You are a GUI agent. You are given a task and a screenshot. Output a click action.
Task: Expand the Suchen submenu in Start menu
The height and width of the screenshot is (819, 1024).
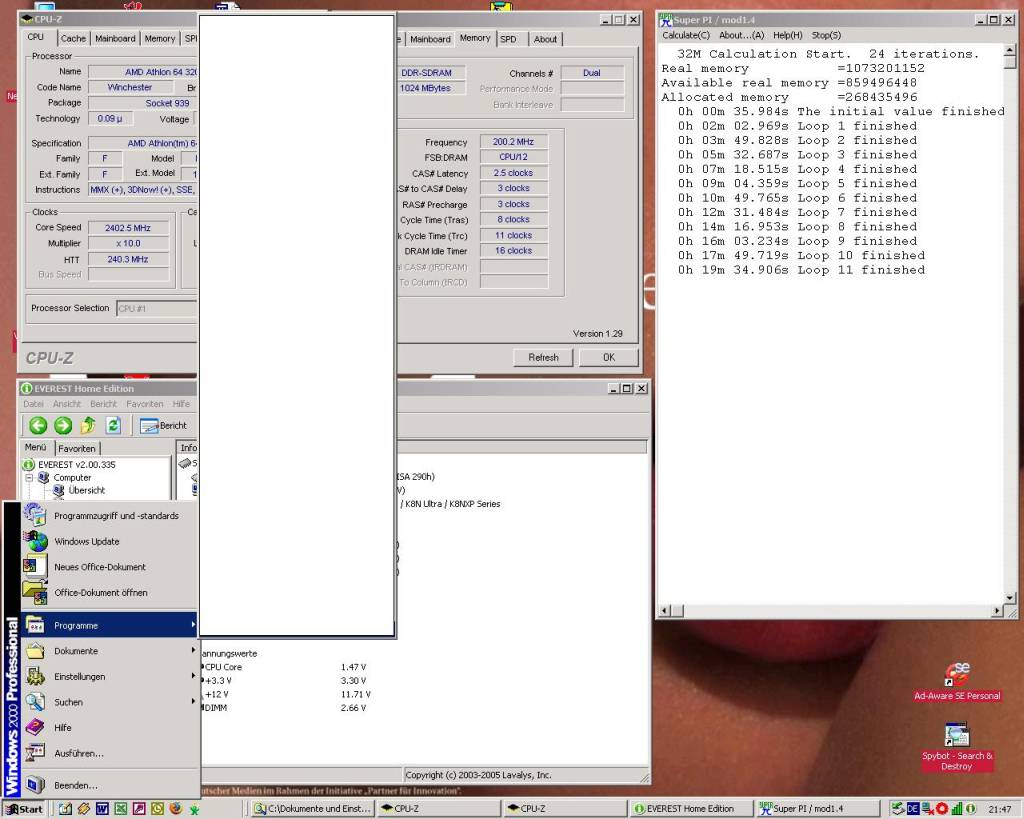109,701
